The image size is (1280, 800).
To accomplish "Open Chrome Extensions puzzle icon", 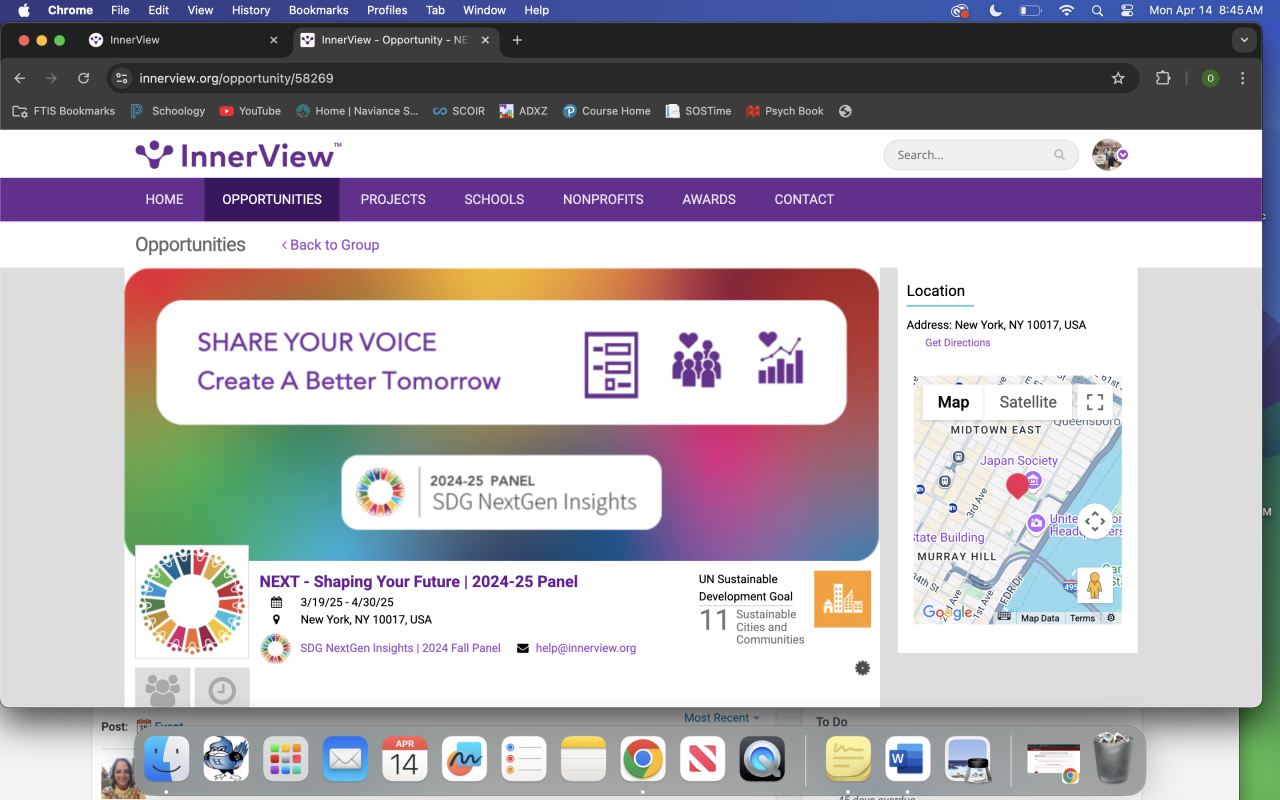I will coord(1163,78).
